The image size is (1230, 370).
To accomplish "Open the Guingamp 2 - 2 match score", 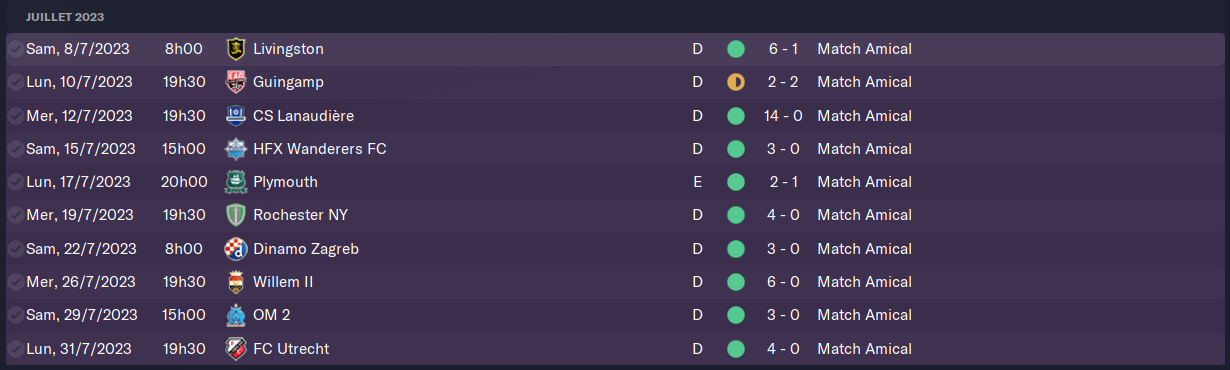I will (x=783, y=82).
